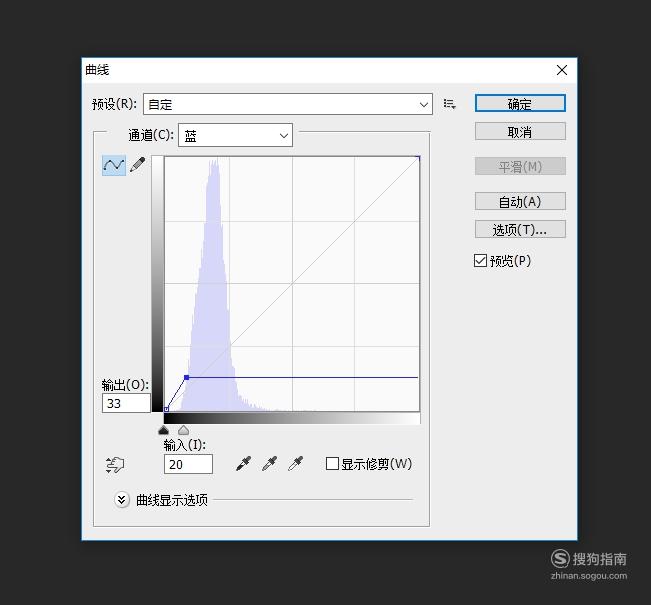Viewport: 651px width, 605px height.
Task: Click the Output (输出) field showing 33
Action: [x=126, y=403]
